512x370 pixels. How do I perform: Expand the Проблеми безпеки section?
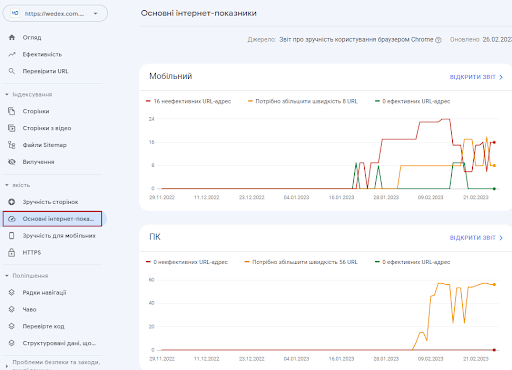pyautogui.click(x=7, y=366)
